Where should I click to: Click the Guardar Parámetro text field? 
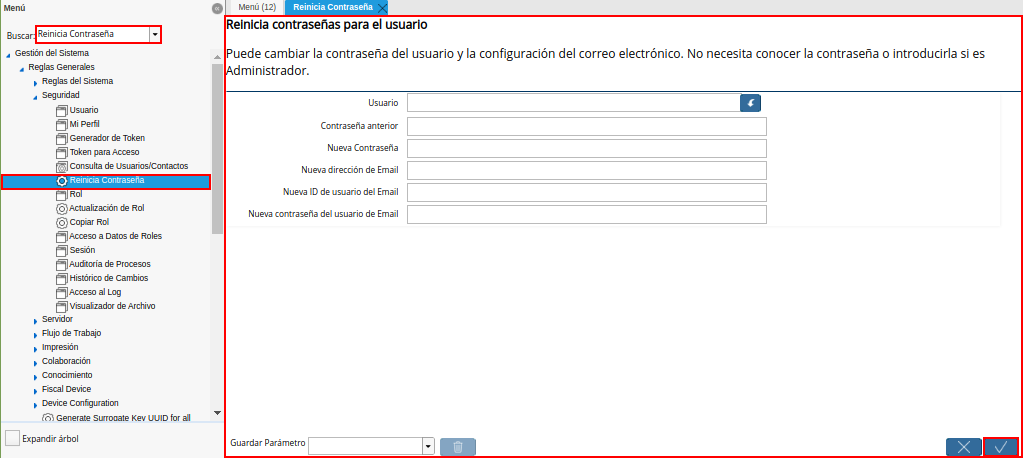365,446
